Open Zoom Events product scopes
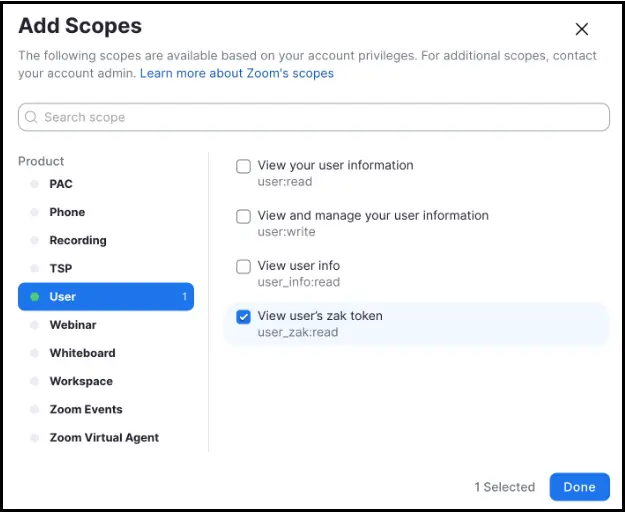The width and height of the screenshot is (625, 512). click(x=86, y=409)
